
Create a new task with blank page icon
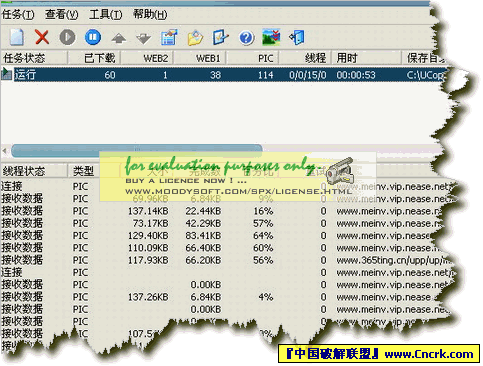pyautogui.click(x=17, y=37)
